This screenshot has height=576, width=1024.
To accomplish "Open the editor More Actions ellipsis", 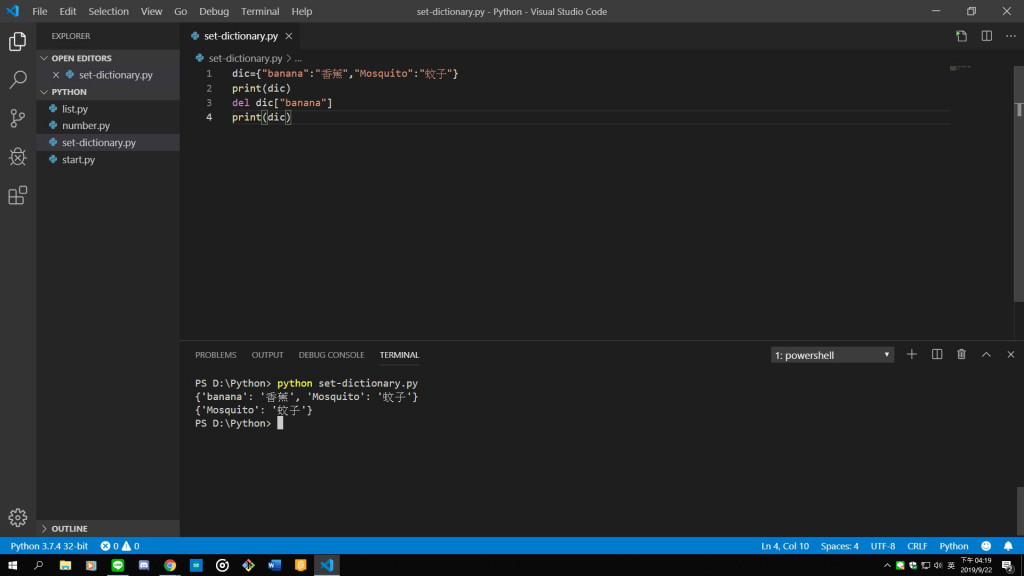I will click(x=1010, y=36).
